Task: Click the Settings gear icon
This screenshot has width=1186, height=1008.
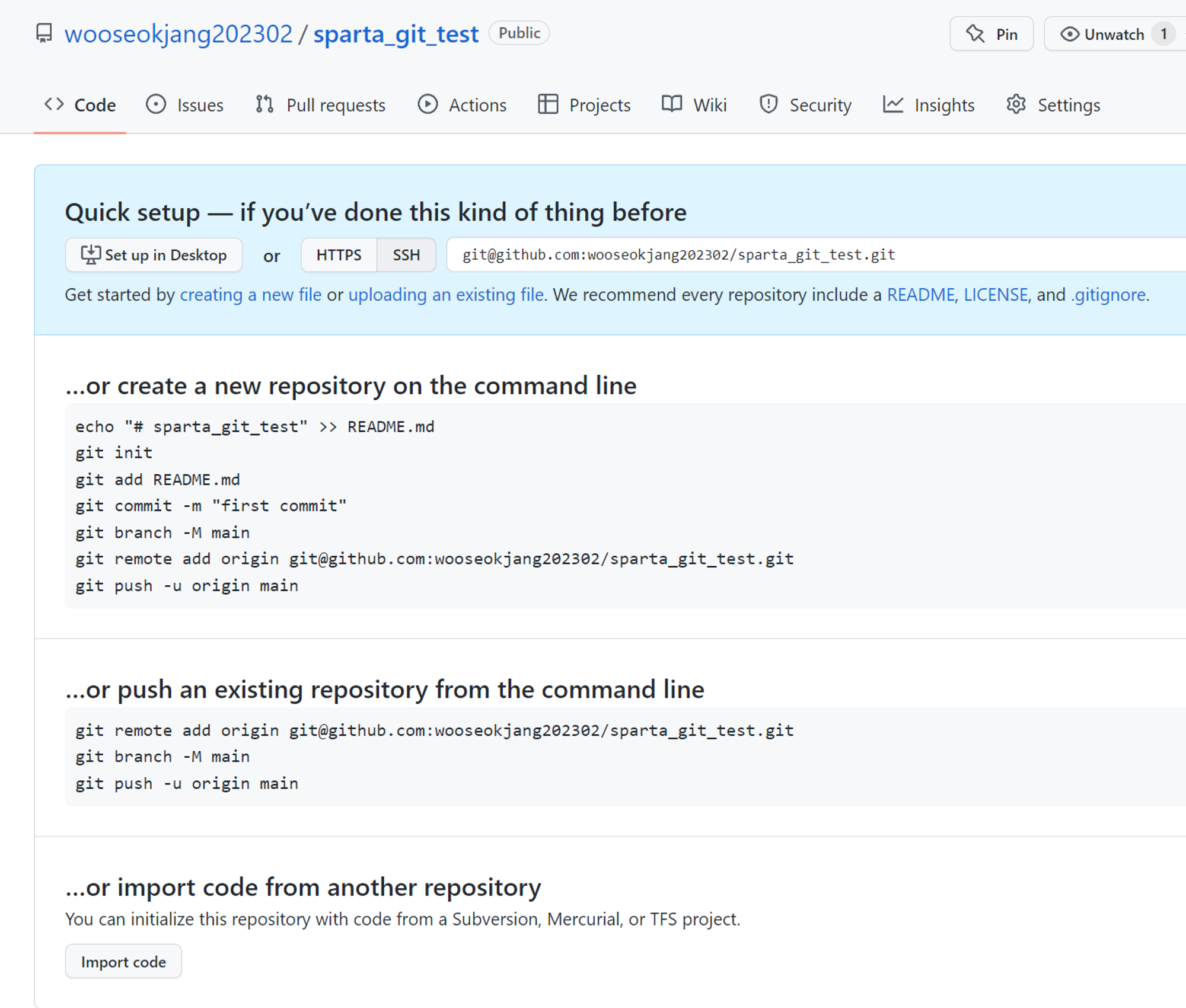Action: coord(1016,104)
